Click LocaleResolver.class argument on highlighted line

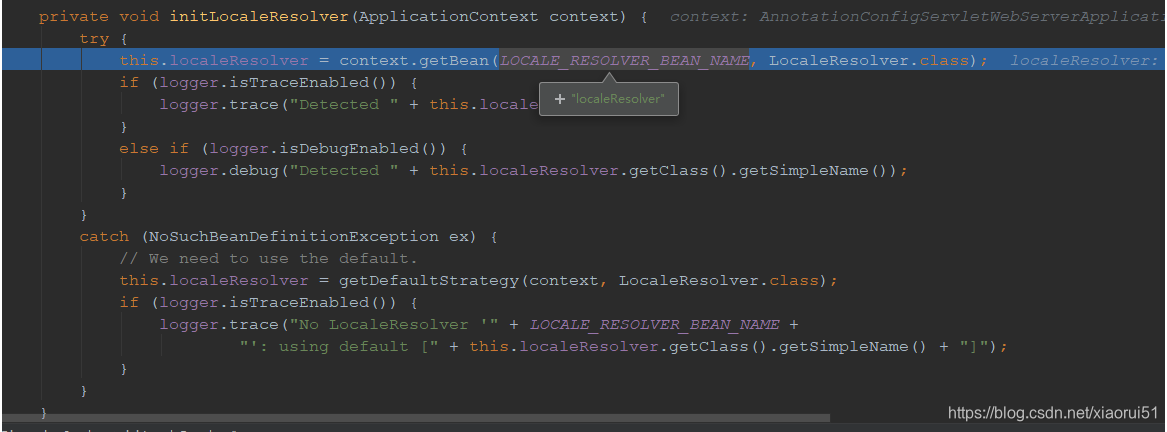tap(869, 60)
